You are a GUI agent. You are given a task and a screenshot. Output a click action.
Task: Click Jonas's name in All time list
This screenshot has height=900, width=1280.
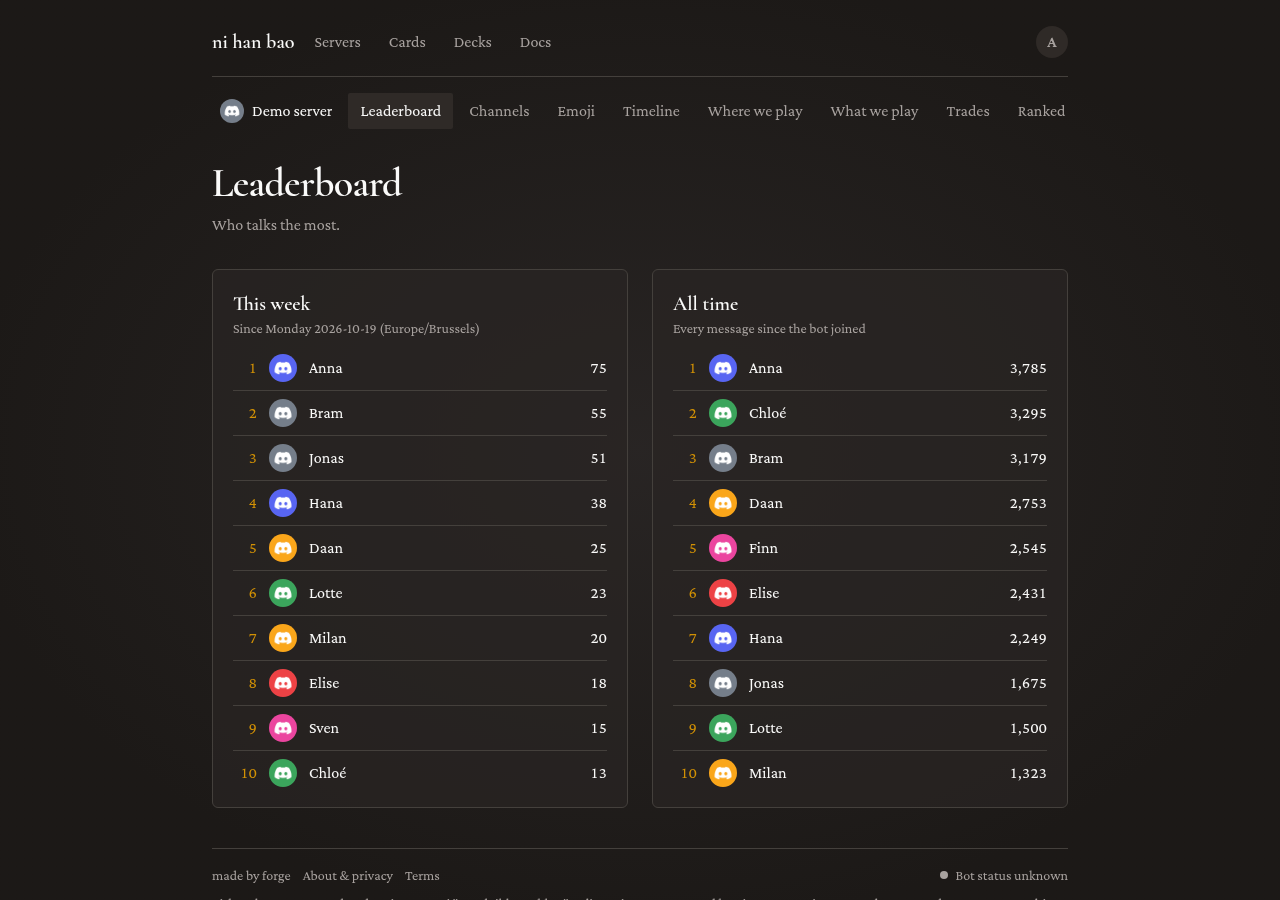tap(766, 683)
